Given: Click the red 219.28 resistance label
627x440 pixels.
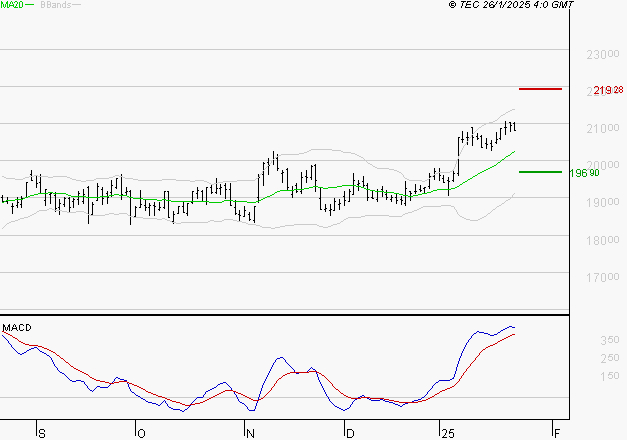Looking at the screenshot, I should (x=608, y=90).
